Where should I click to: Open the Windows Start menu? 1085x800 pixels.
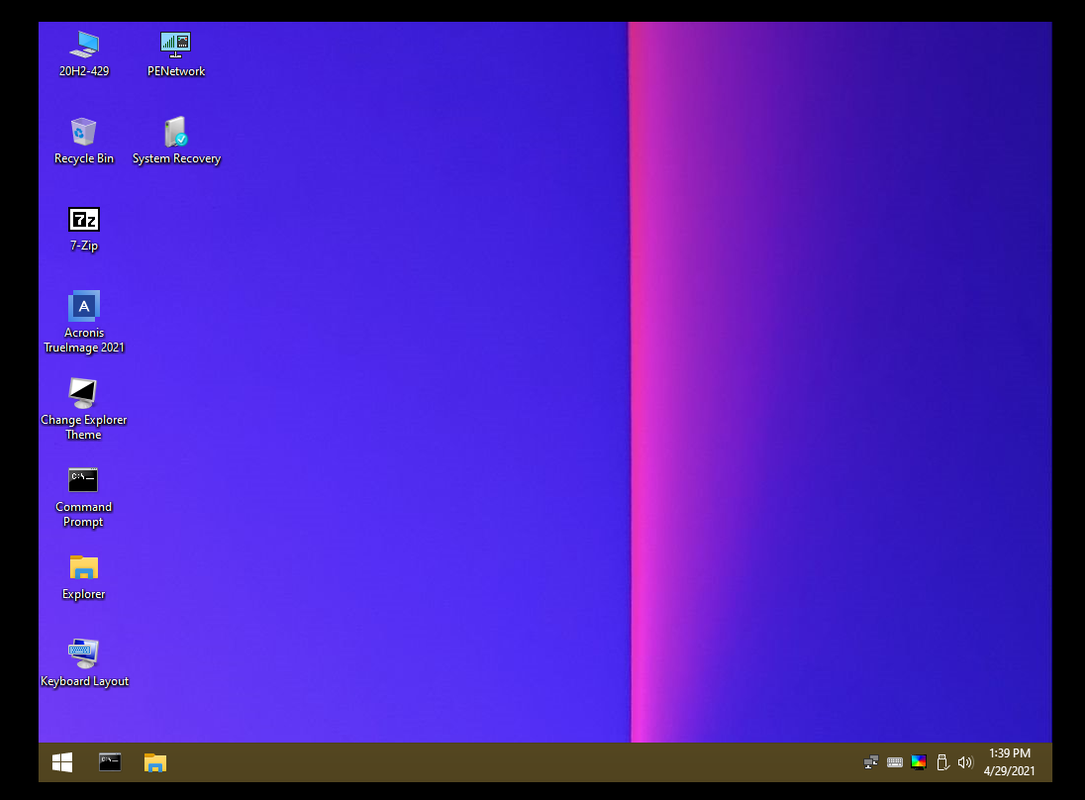coord(62,763)
